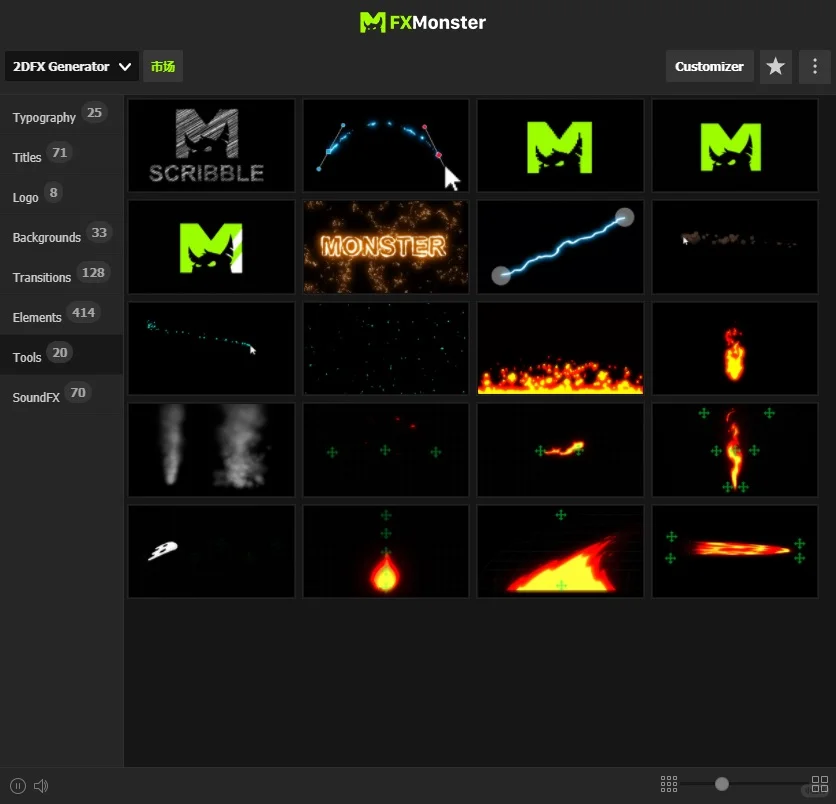
Task: Choose the triangular fire slash thumbnail
Action: [x=560, y=552]
